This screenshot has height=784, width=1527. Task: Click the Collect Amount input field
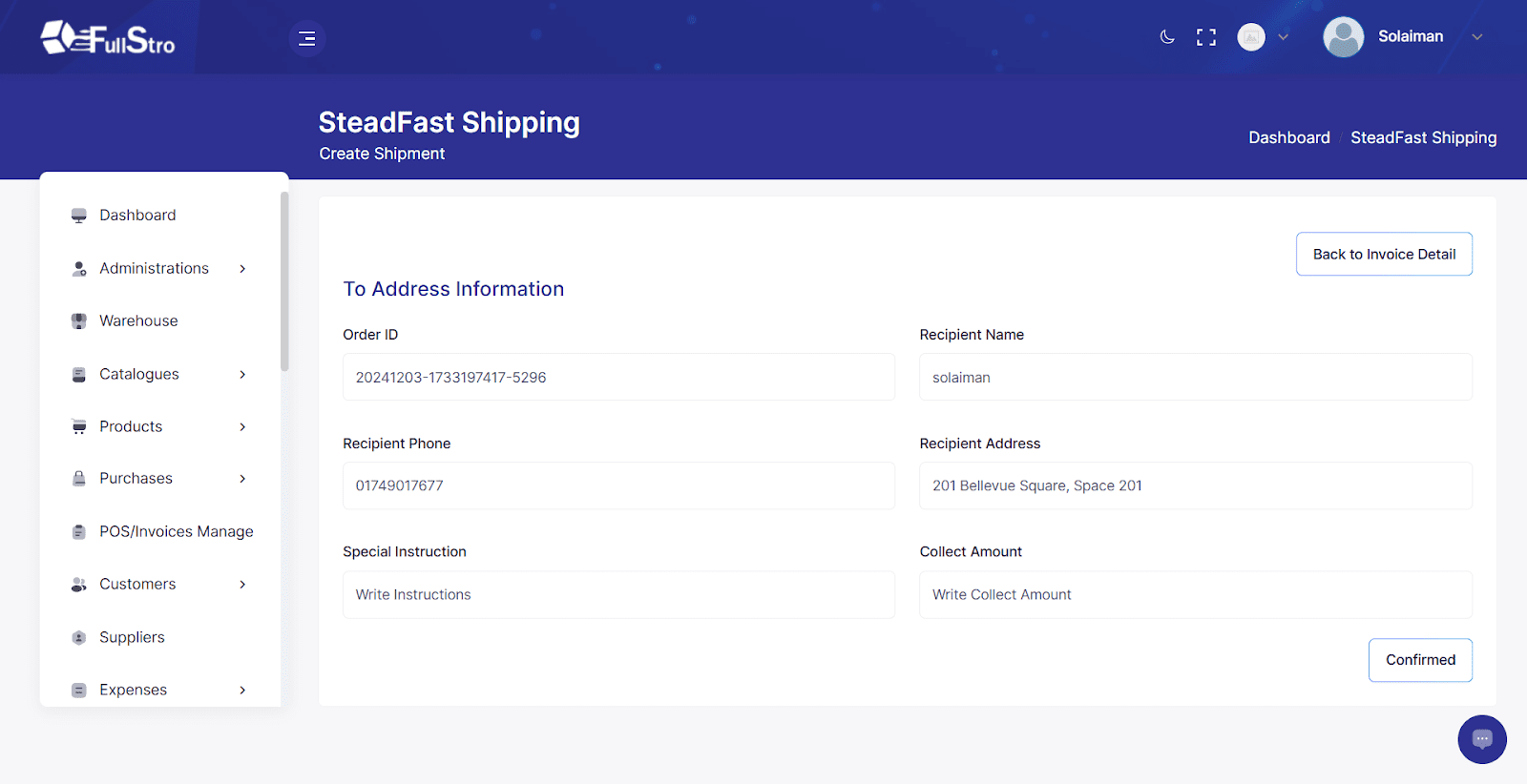coord(1196,594)
